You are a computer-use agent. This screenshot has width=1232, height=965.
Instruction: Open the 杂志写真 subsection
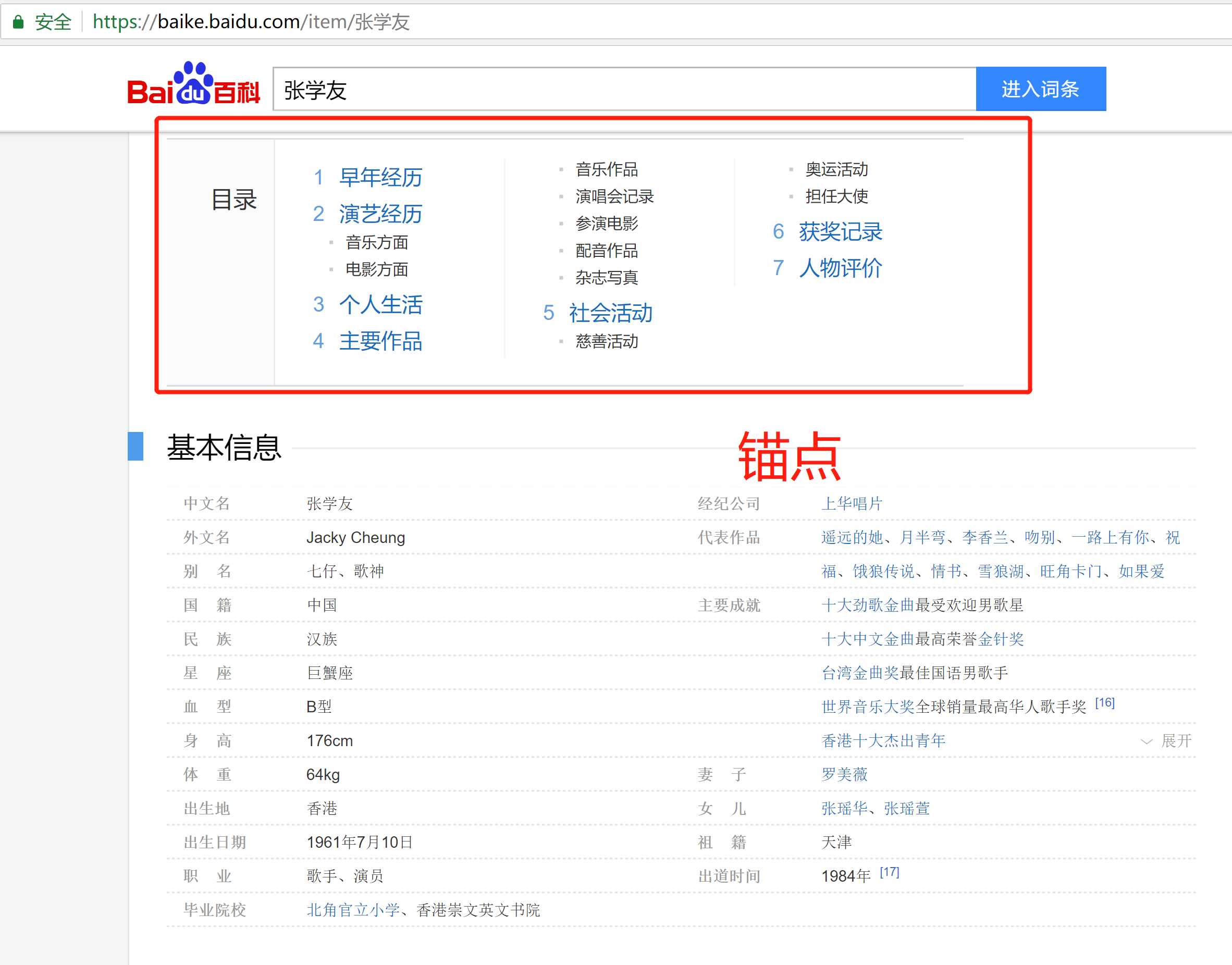click(x=607, y=278)
